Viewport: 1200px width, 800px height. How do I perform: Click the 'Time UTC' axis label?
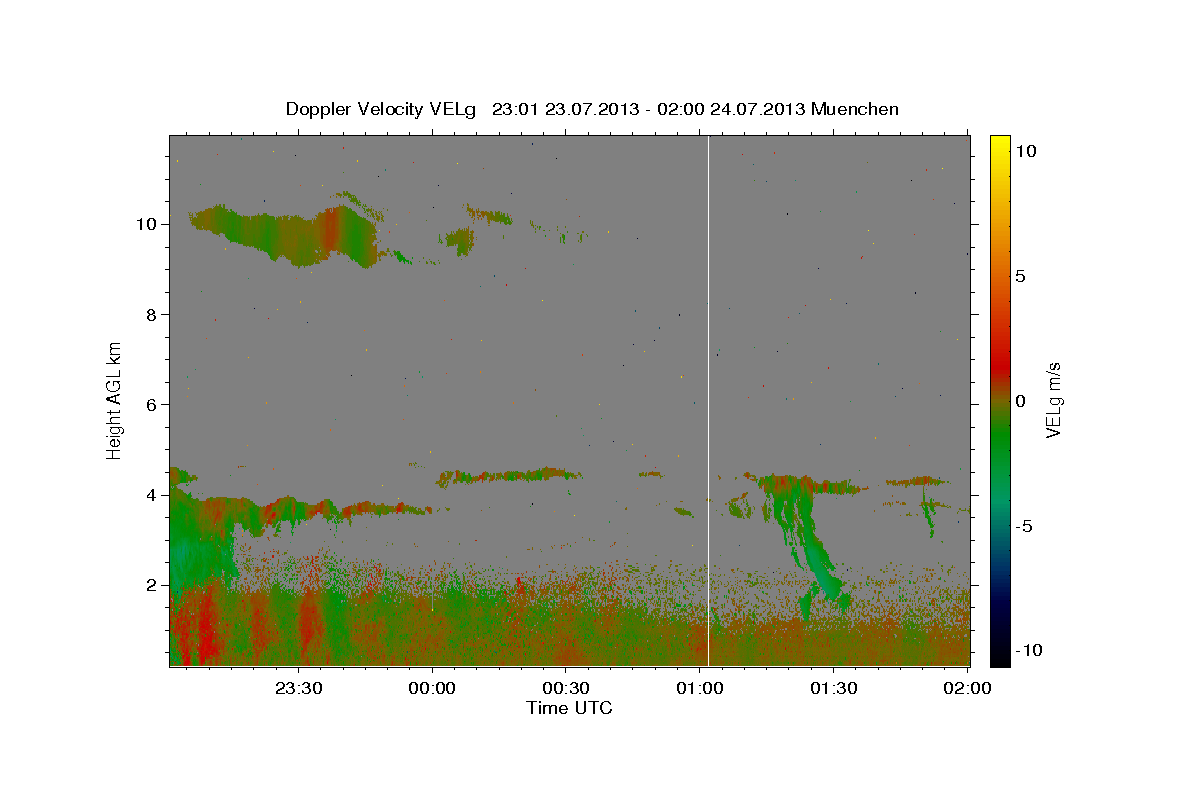click(569, 708)
